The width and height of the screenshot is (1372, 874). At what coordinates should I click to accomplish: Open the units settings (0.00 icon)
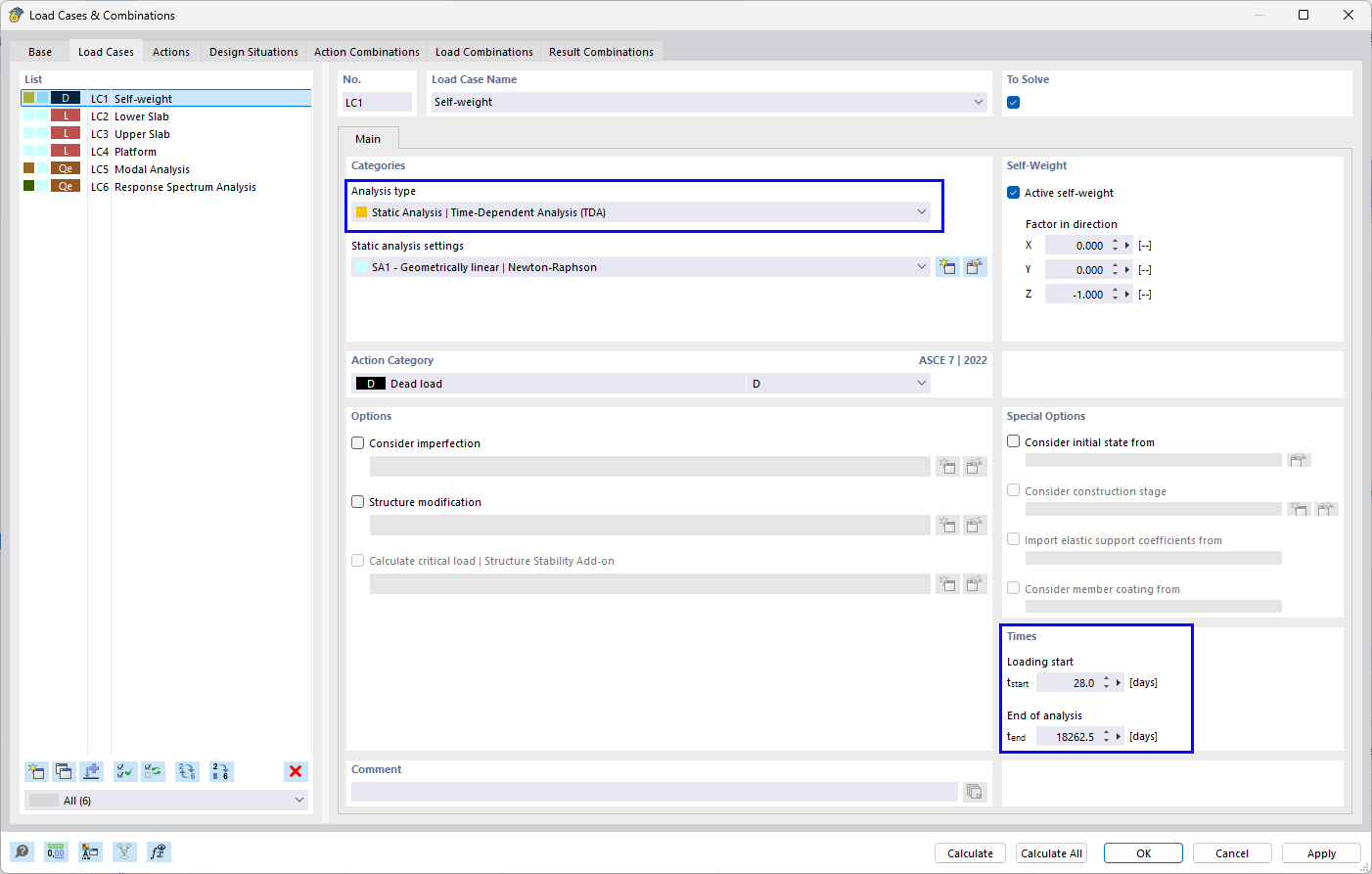pyautogui.click(x=56, y=851)
